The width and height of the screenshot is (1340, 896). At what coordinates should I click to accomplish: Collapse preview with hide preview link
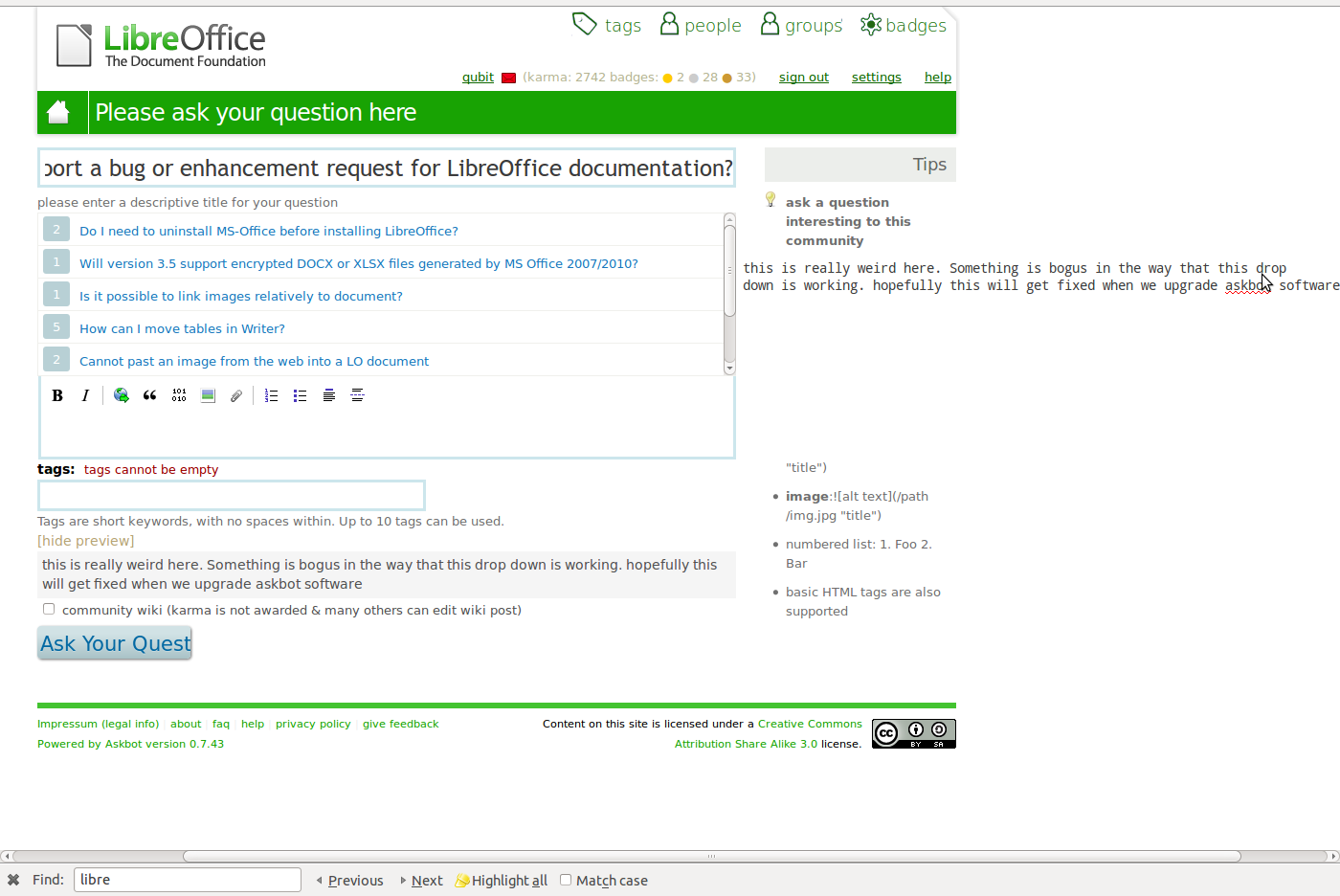tap(85, 541)
